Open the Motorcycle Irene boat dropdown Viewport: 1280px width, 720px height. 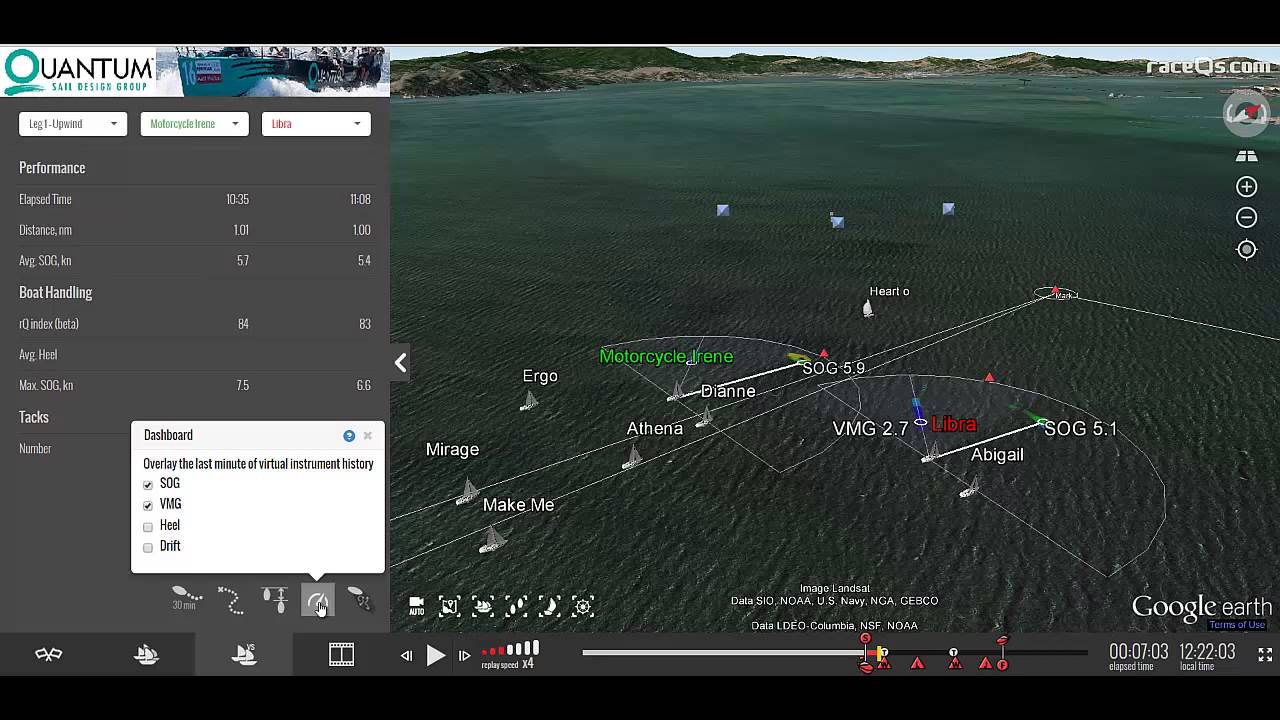click(194, 124)
